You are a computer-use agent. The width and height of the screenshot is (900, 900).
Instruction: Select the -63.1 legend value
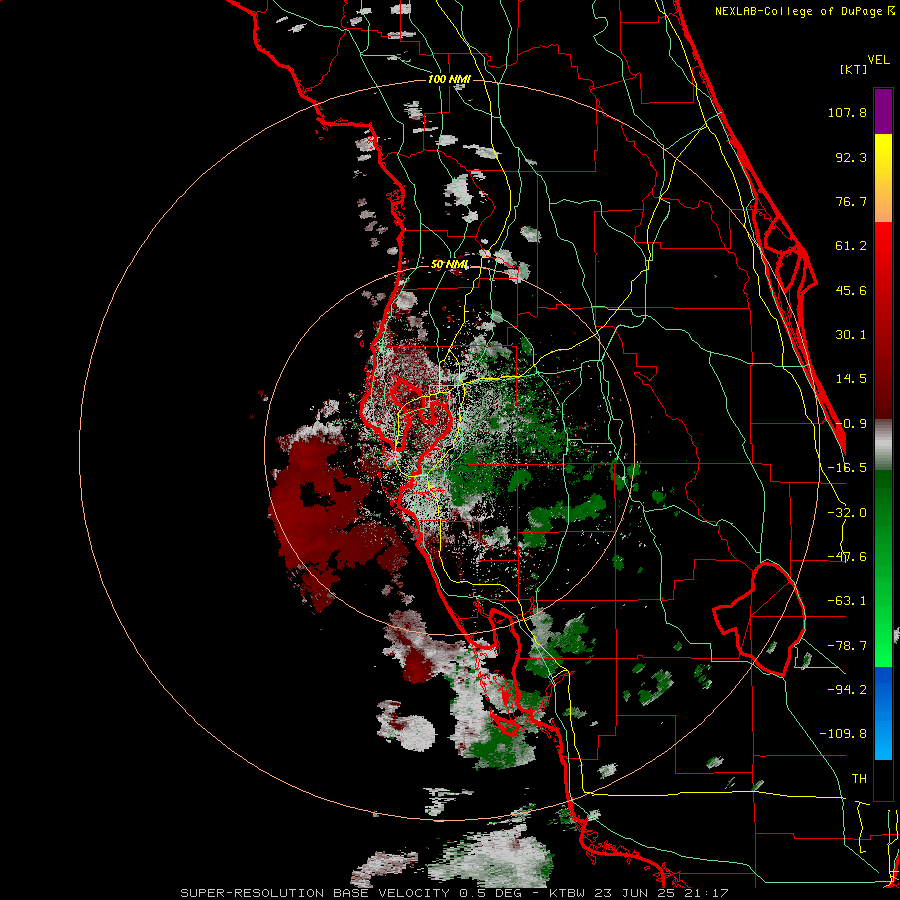(x=847, y=601)
